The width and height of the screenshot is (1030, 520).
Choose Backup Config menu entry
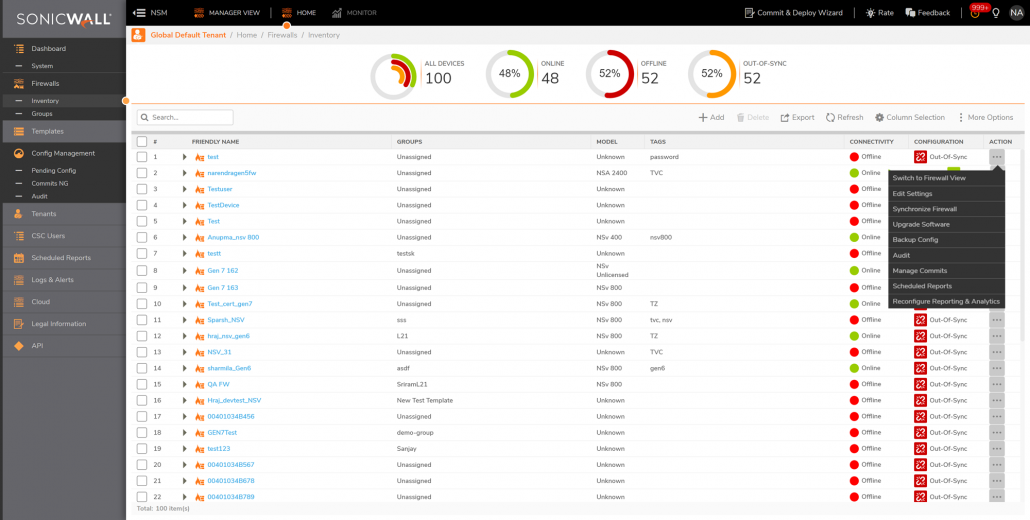coord(947,240)
